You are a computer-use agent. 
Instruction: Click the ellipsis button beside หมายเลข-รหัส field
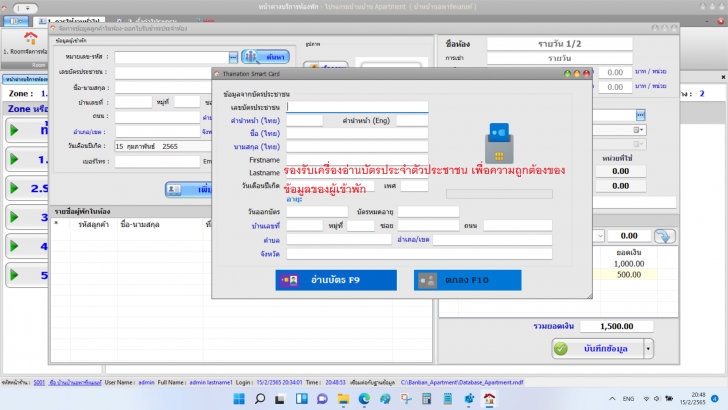[233, 57]
